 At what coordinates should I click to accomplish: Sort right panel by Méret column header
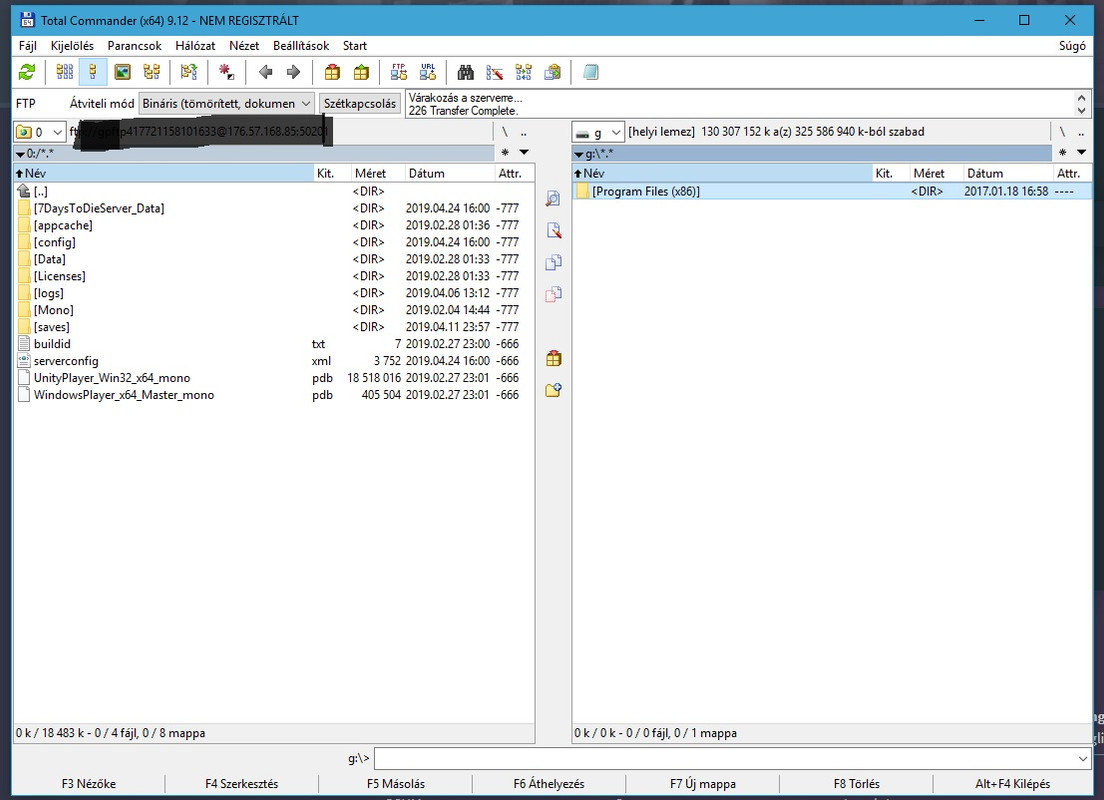coord(936,173)
